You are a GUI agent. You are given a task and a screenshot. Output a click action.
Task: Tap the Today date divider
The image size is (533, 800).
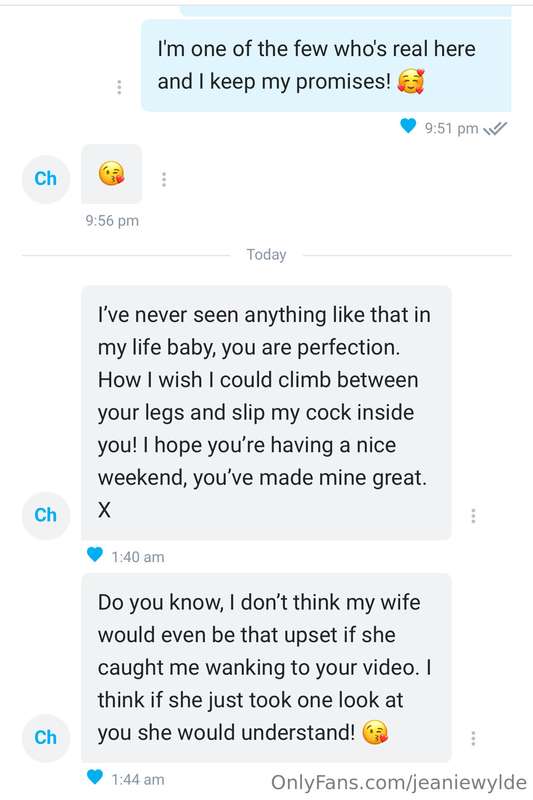click(x=266, y=255)
